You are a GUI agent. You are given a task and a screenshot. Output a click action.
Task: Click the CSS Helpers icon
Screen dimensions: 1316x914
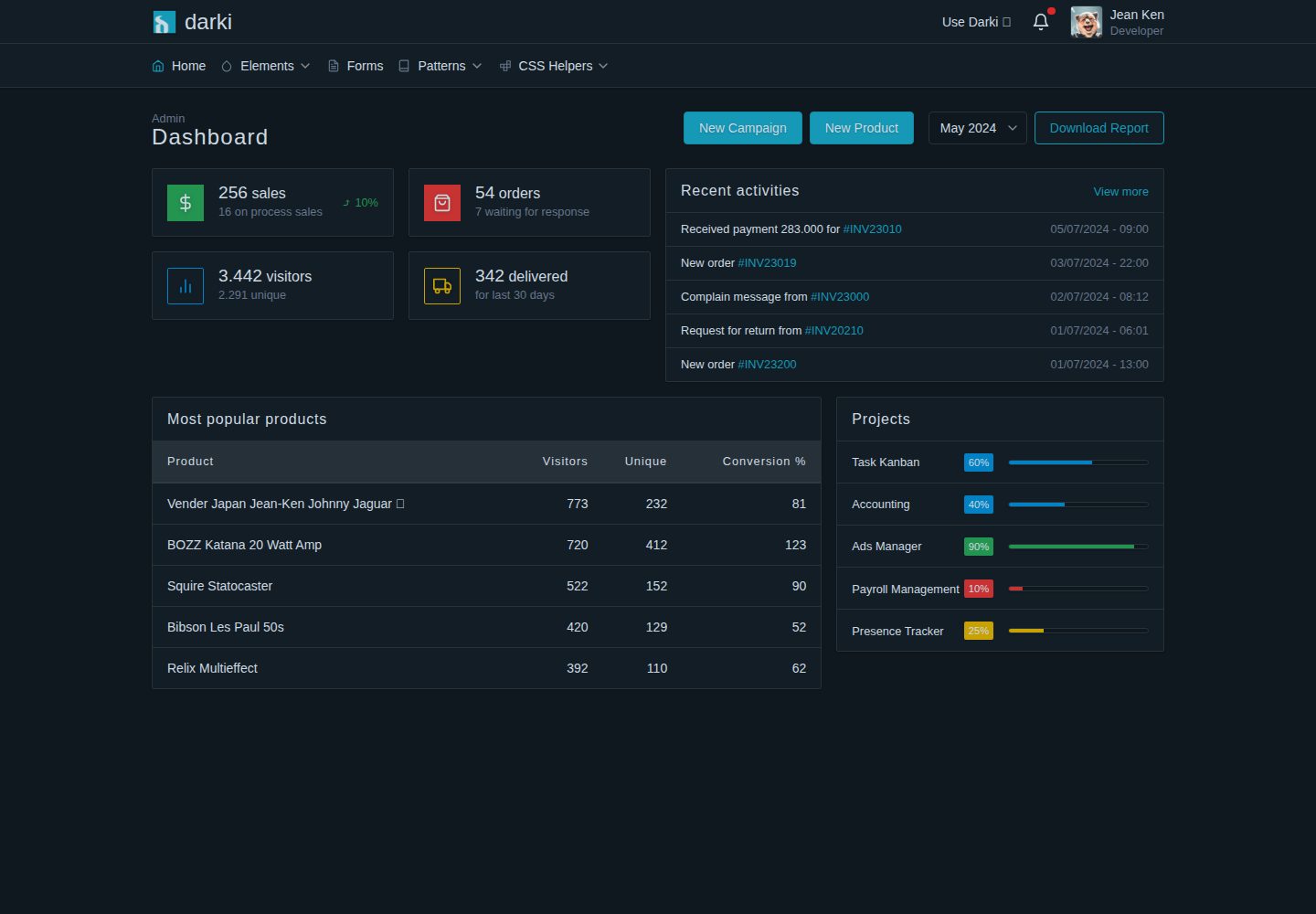505,66
